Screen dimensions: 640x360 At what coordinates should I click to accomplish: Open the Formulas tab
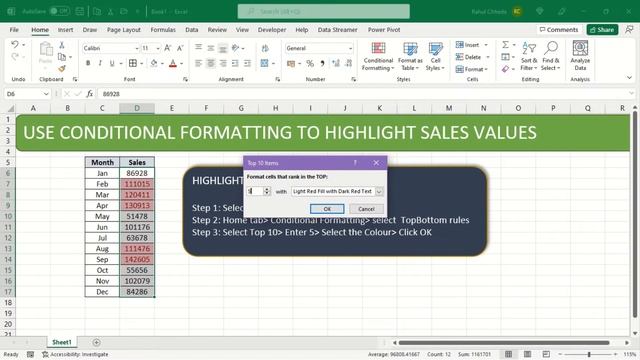(x=163, y=30)
